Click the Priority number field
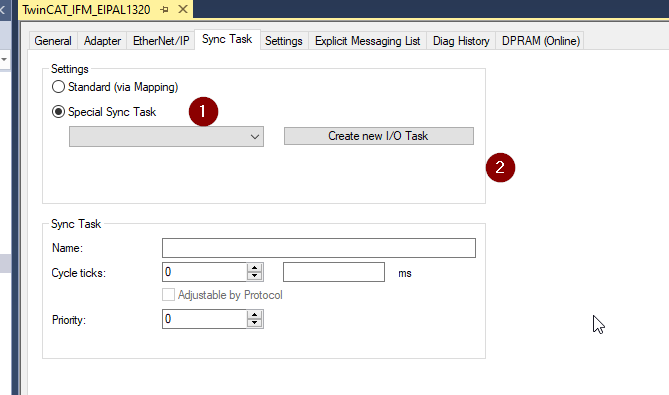The image size is (669, 395). [204, 319]
